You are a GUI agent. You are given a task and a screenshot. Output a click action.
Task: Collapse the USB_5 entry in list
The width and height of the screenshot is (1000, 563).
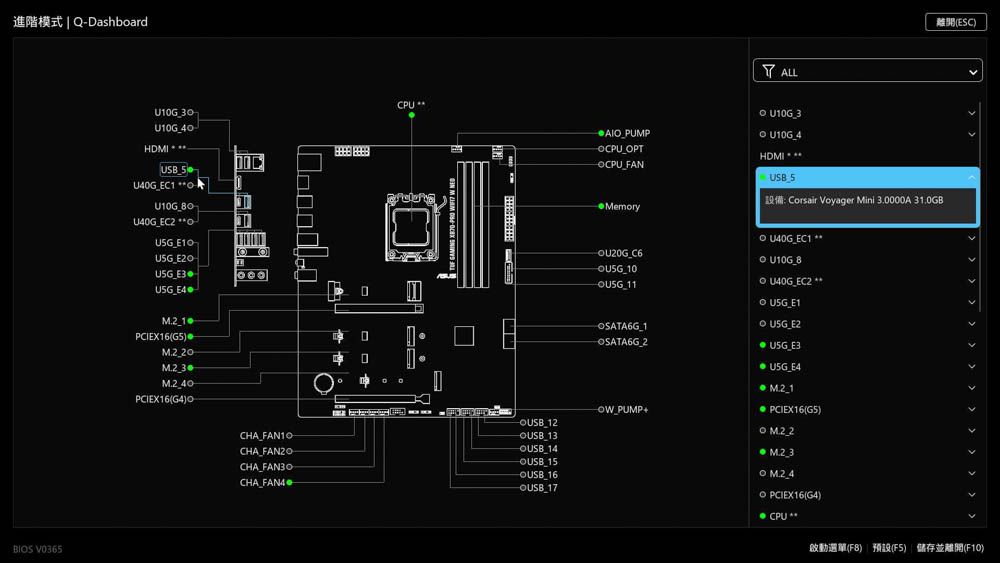(971, 178)
